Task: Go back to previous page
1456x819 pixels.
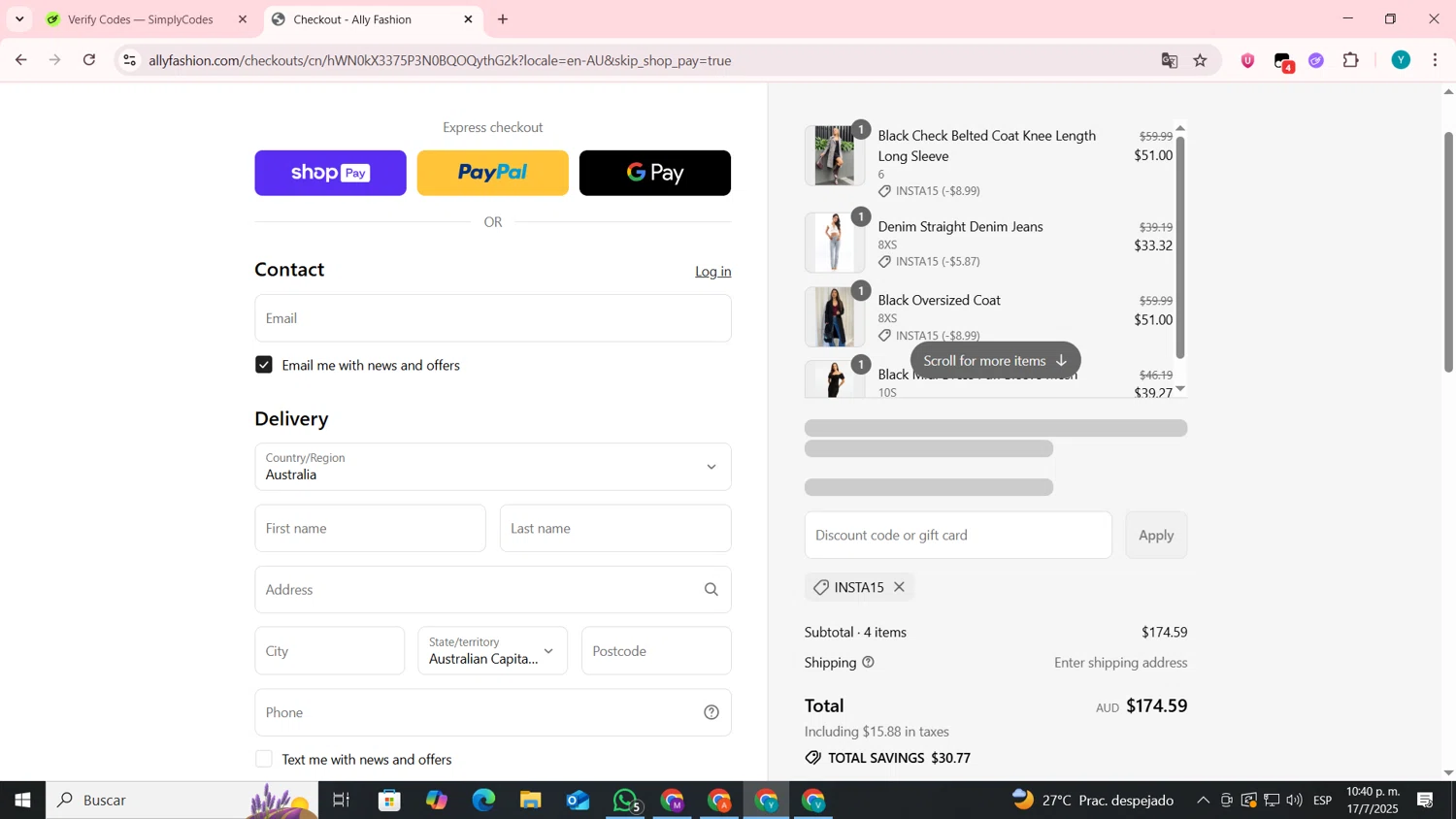Action: pyautogui.click(x=20, y=60)
